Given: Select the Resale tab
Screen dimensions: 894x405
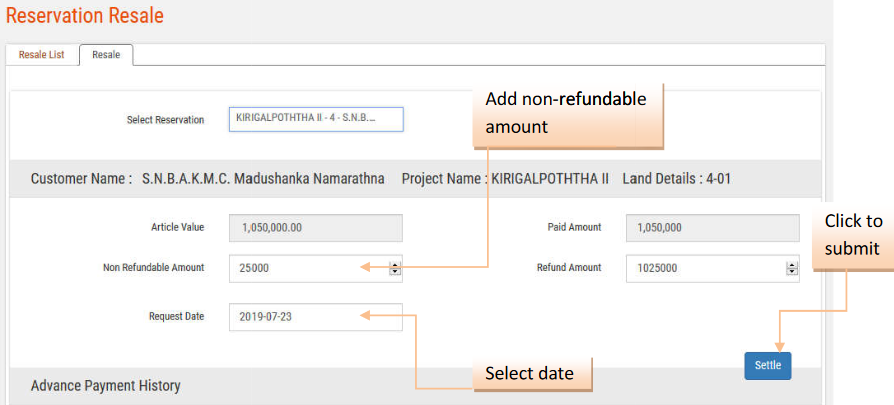Looking at the screenshot, I should coord(106,55).
